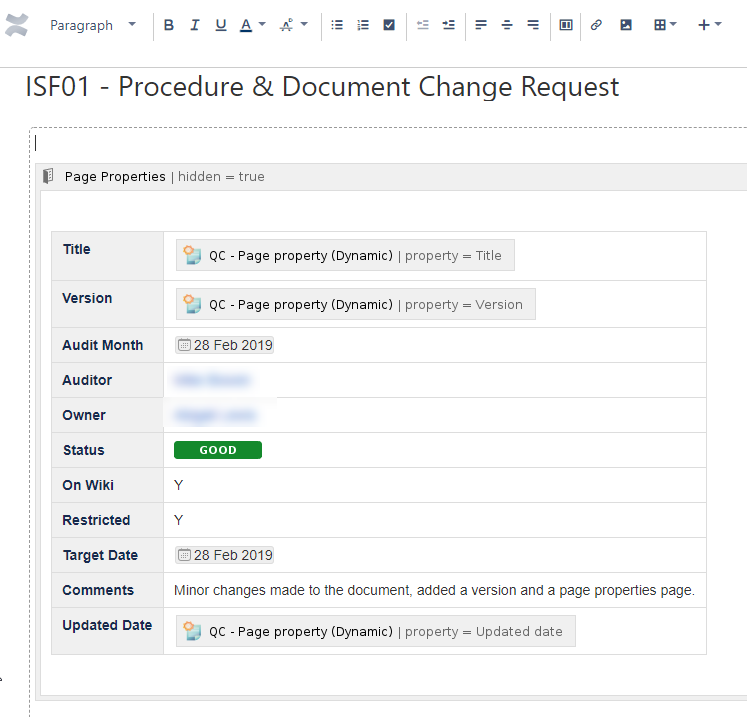Toggle italic formatting
Screen dimensions: 747x717
point(194,25)
